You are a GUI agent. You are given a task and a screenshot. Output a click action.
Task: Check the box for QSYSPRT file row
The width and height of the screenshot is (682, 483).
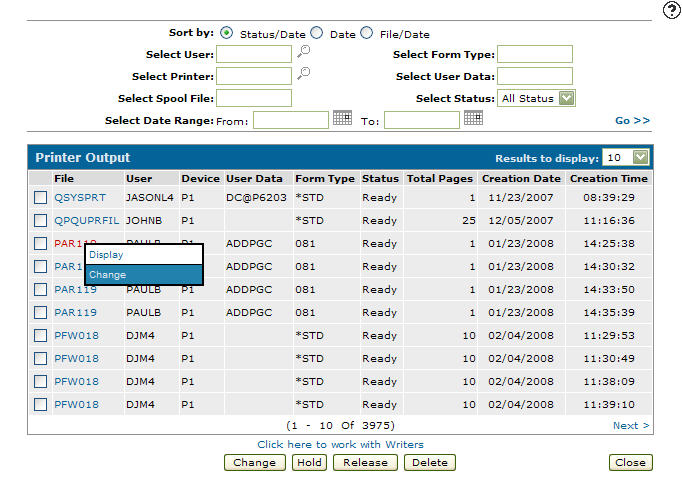tap(41, 197)
